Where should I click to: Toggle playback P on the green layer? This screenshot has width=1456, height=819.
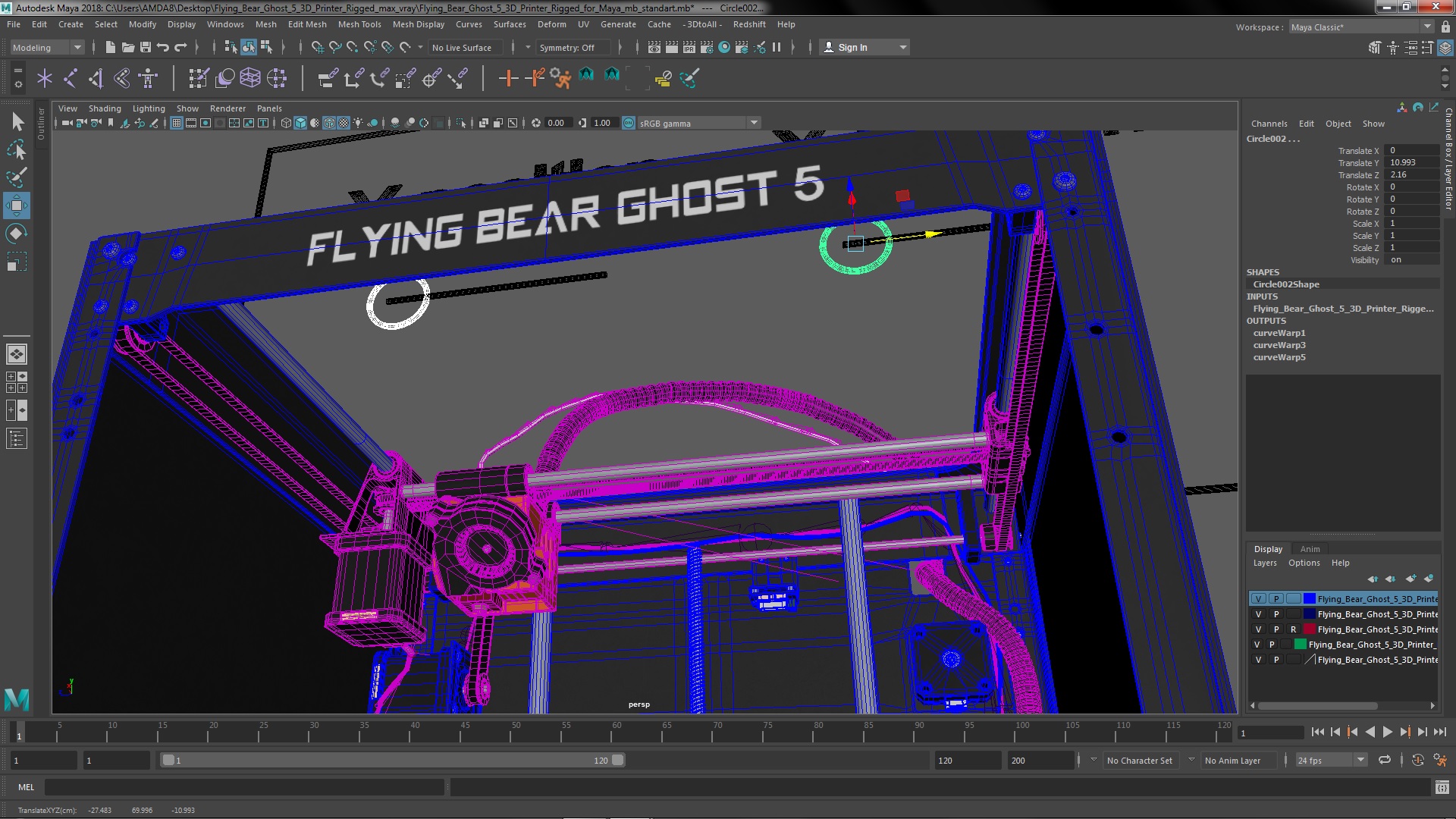(x=1272, y=645)
